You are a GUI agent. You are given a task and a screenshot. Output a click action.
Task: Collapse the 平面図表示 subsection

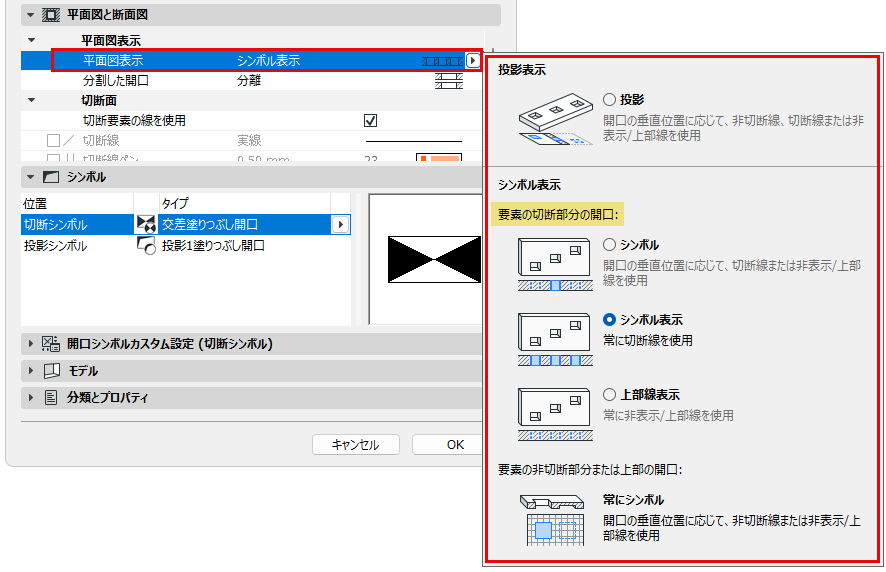[32, 40]
